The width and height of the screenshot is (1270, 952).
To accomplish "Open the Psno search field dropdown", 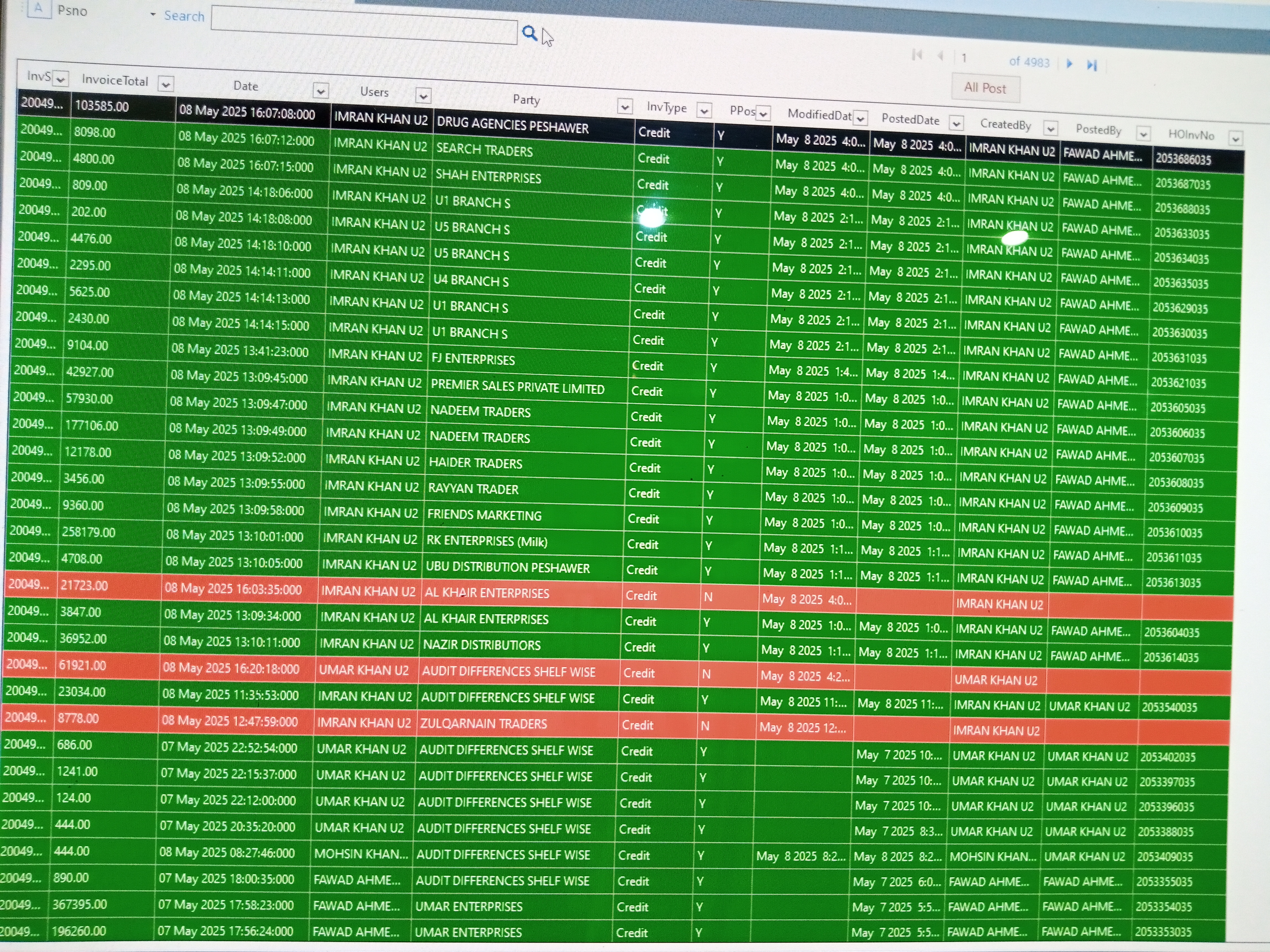I will tap(153, 14).
